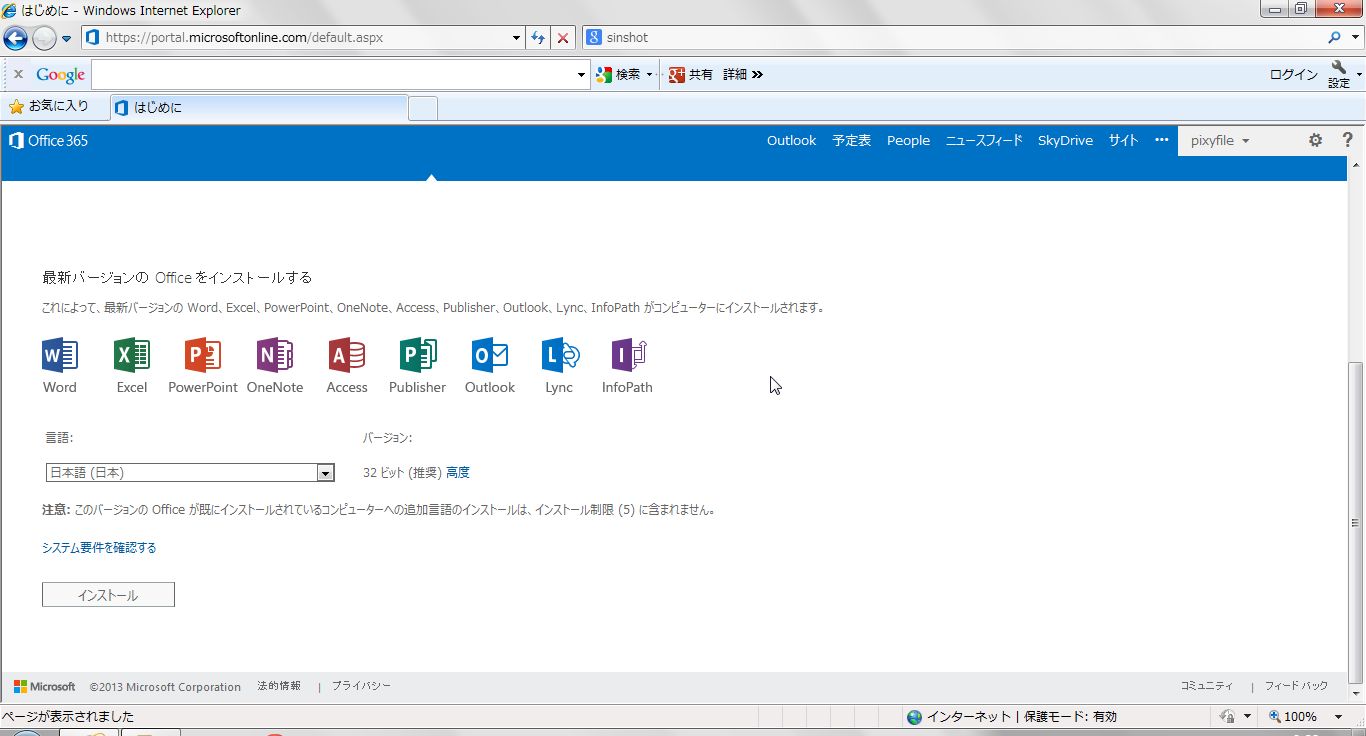Click the Publisher application icon

pyautogui.click(x=418, y=355)
